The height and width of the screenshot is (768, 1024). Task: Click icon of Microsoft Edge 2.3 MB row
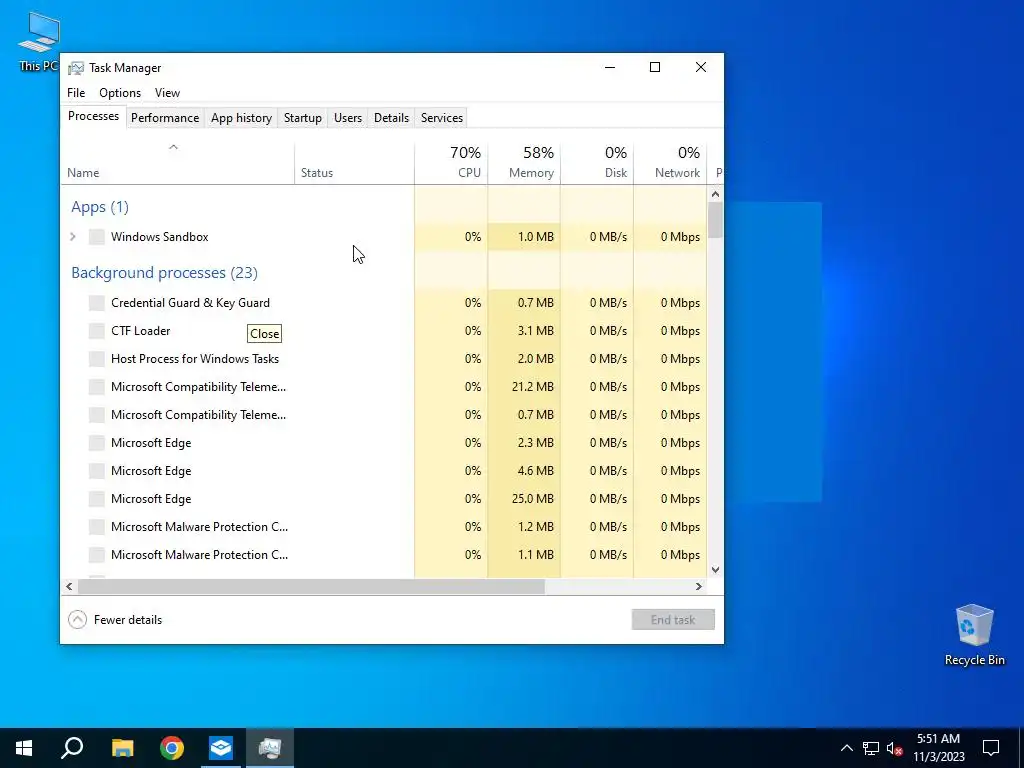coord(97,443)
